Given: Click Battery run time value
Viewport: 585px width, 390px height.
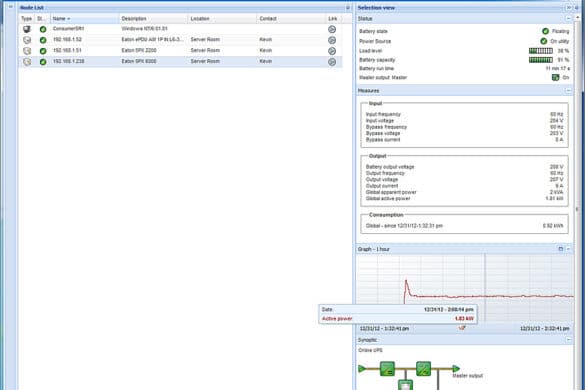Looking at the screenshot, I should tap(558, 69).
